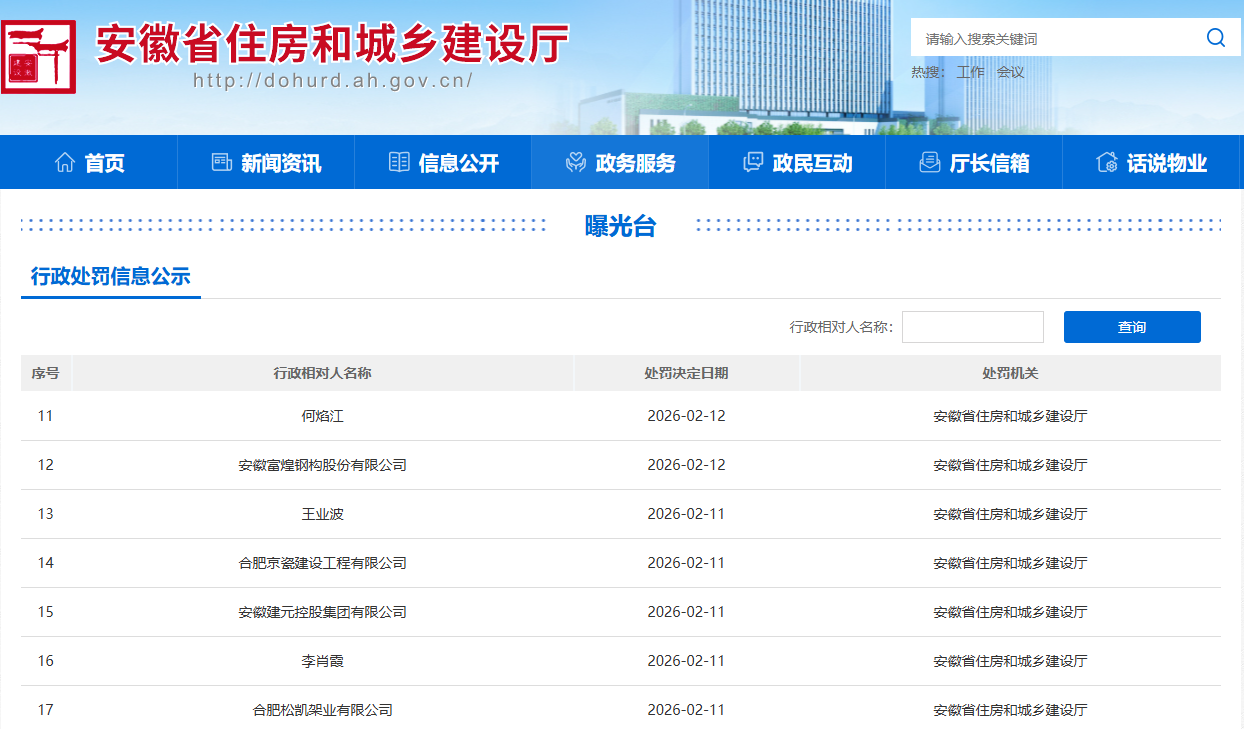1244x729 pixels.
Task: Click the book icon beside 信息公开
Action: (x=399, y=162)
